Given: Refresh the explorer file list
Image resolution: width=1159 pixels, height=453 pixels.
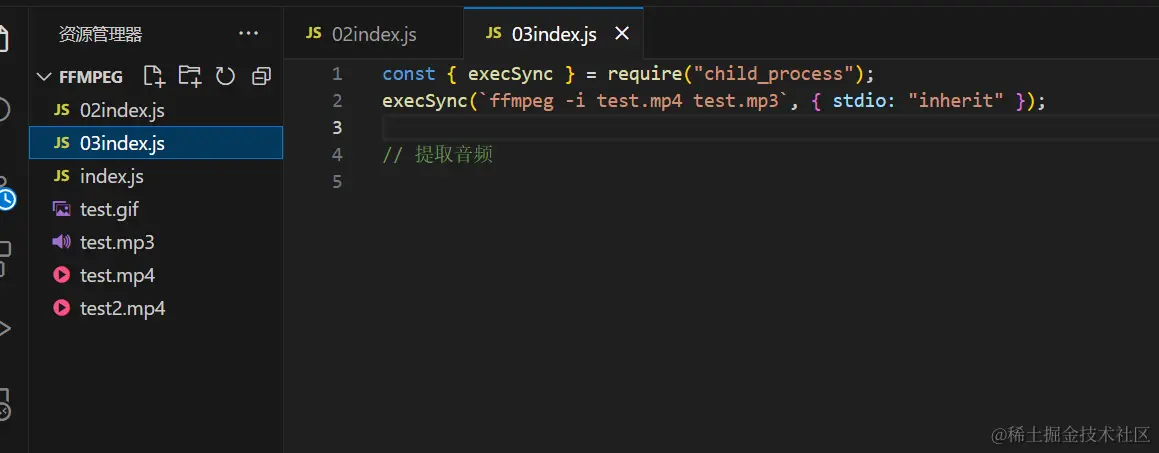Looking at the screenshot, I should click(x=225, y=76).
